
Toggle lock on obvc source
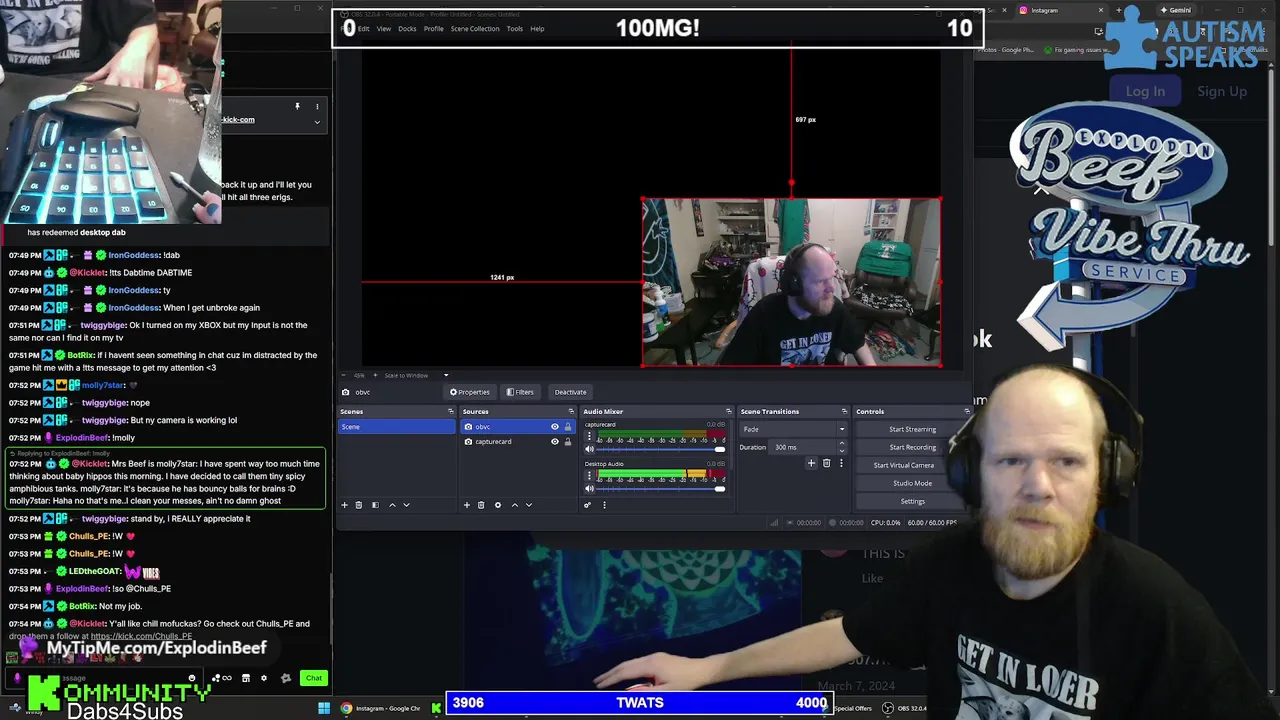(568, 427)
